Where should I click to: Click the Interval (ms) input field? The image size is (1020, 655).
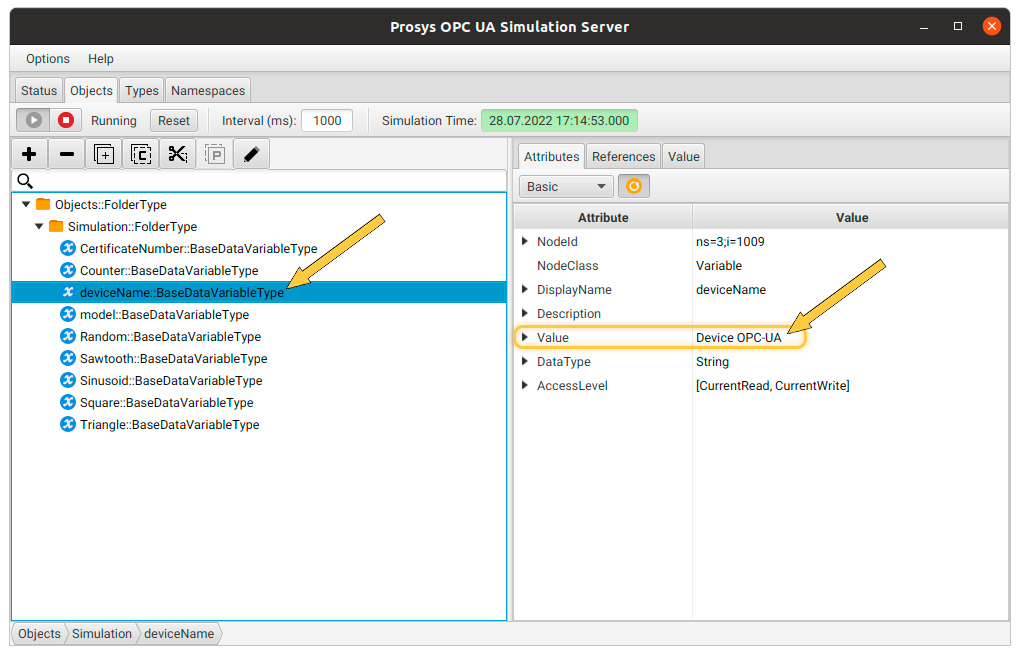point(327,120)
